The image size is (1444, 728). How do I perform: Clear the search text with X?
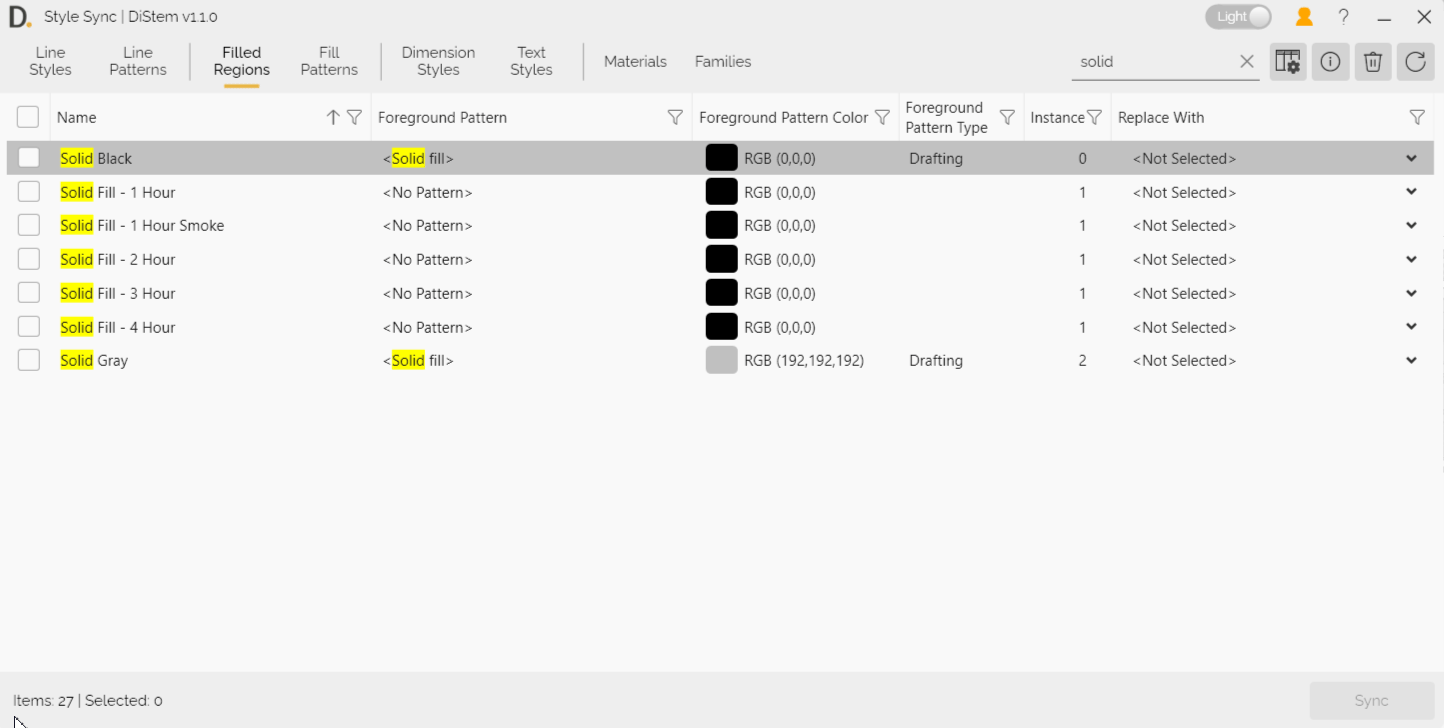(x=1246, y=62)
